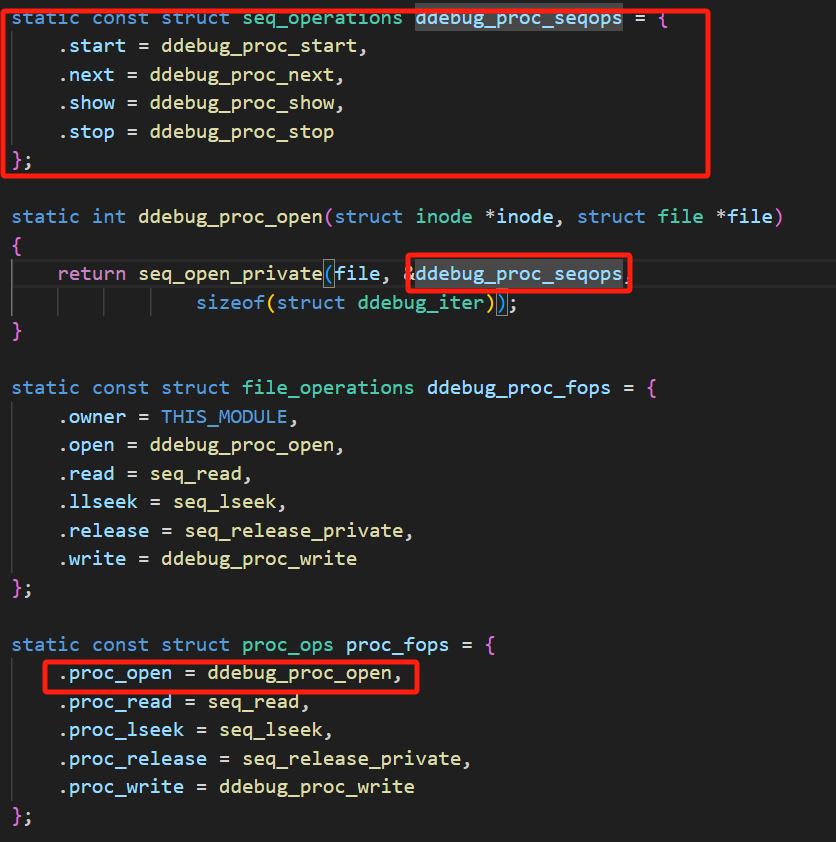Select the seq_operations type name
Image resolution: width=836 pixels, height=842 pixels.
click(x=322, y=18)
